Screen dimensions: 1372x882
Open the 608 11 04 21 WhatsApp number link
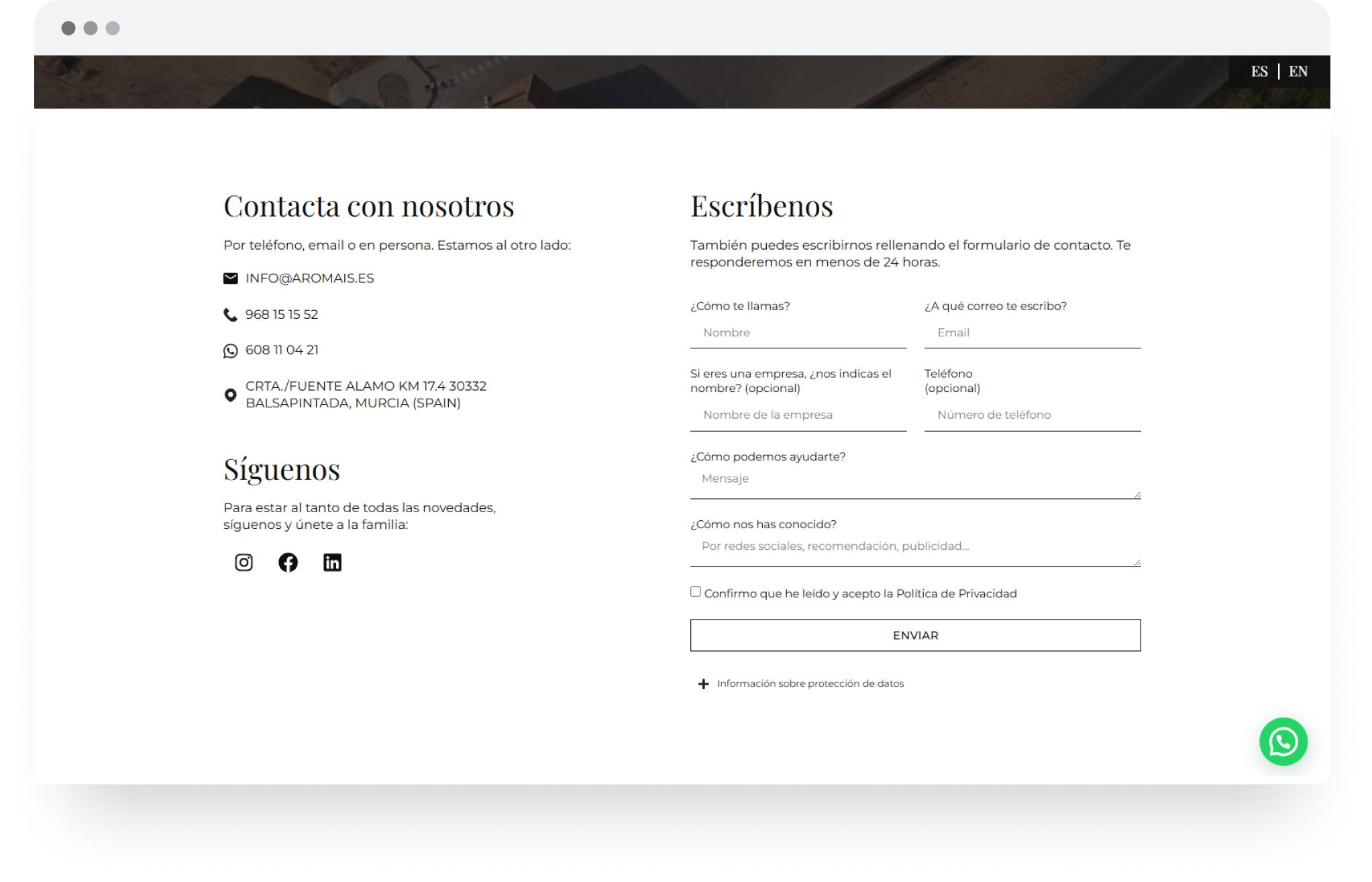point(282,350)
